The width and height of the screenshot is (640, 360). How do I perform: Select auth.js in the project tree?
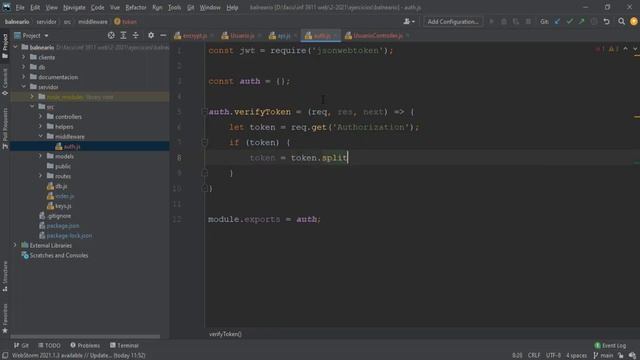pyautogui.click(x=72, y=146)
